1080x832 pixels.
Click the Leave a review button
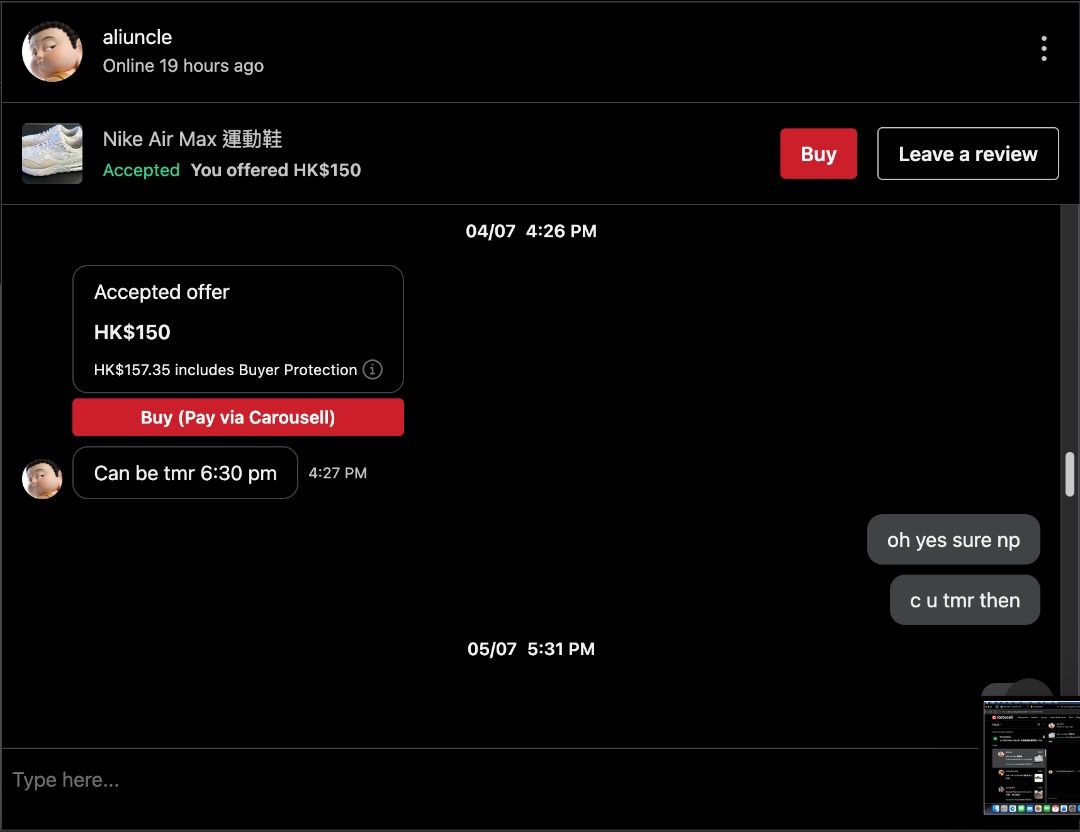968,154
